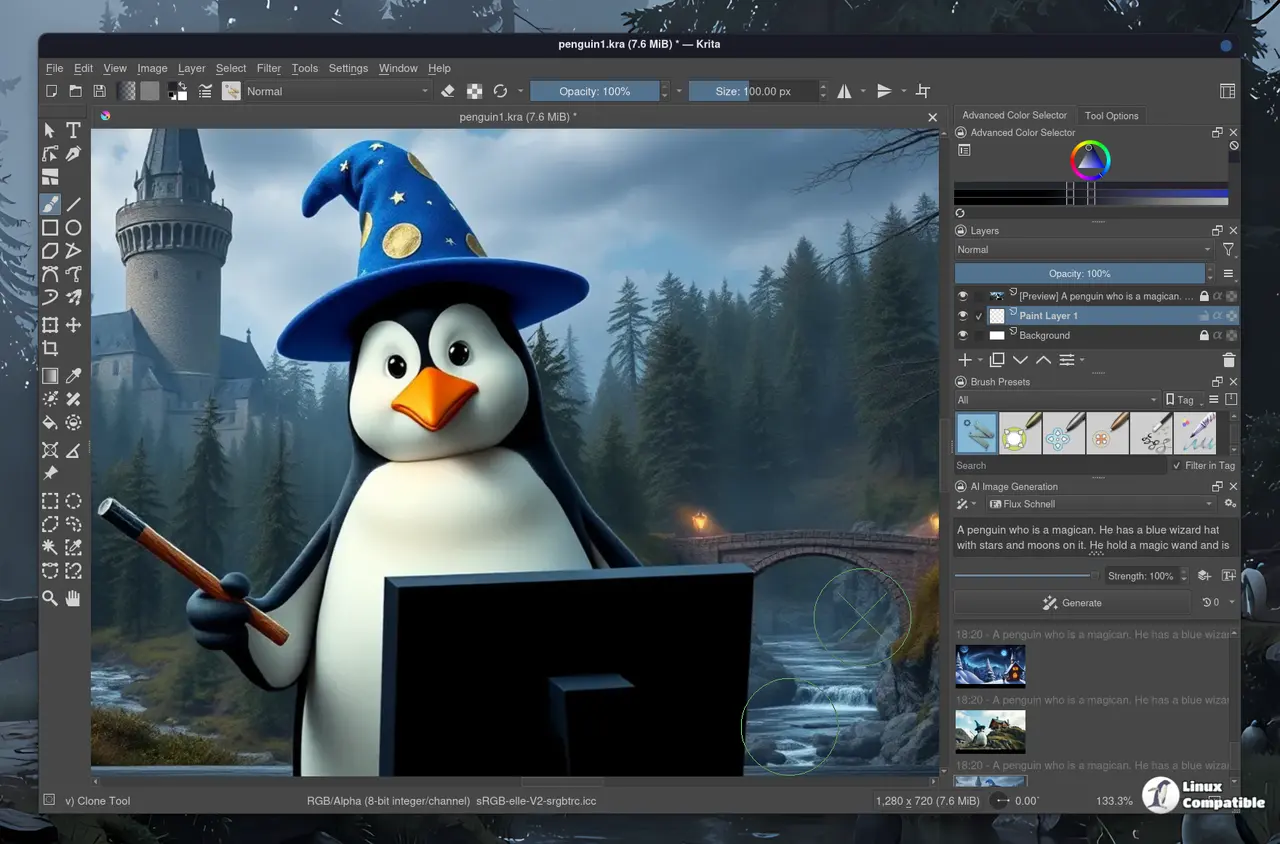Expand the brush presets All tag dropdown
Screen dimensions: 1280x844
[1057, 400]
